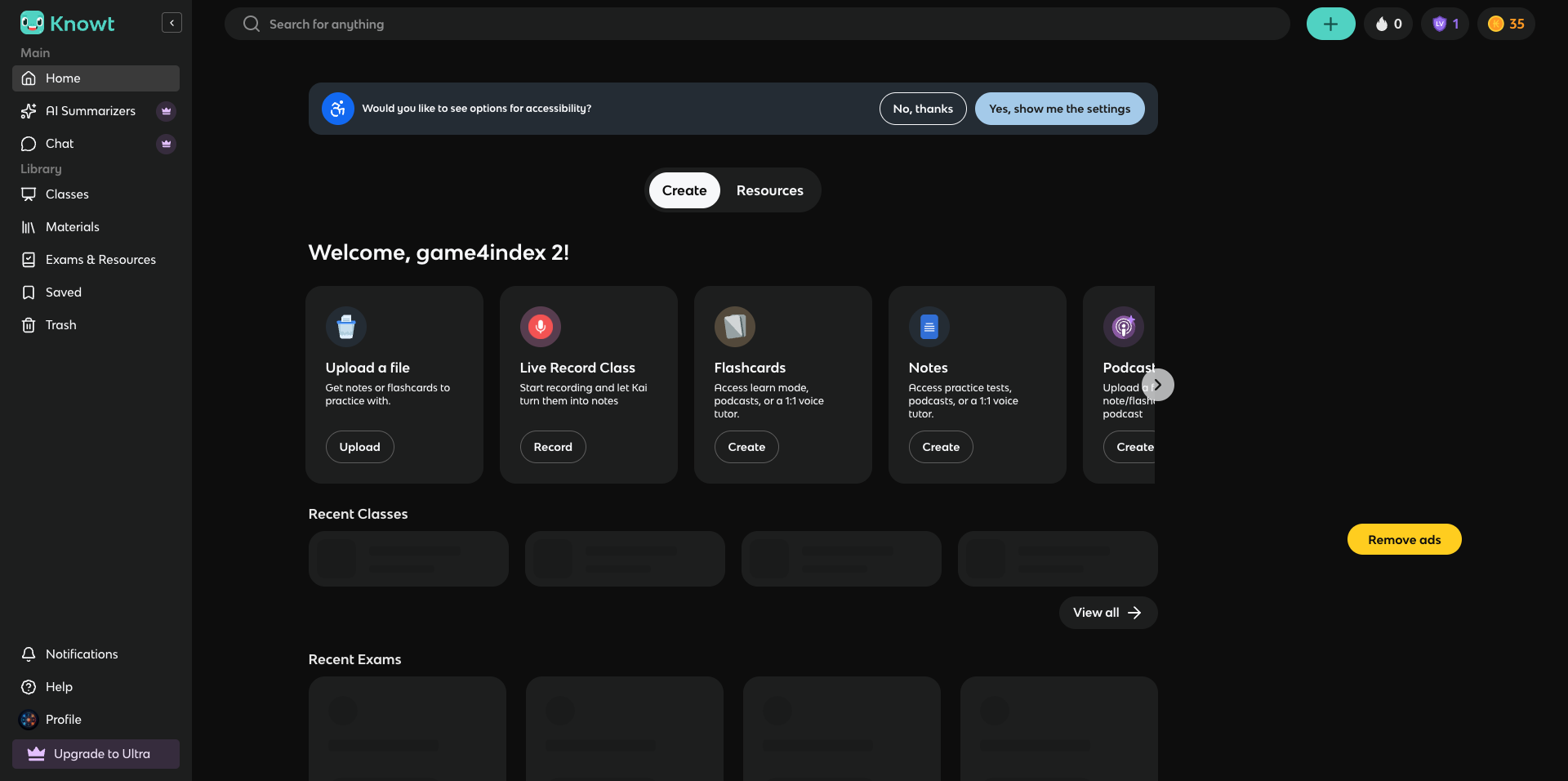
Task: Collapse the sidebar with the chevron button
Action: (x=171, y=23)
